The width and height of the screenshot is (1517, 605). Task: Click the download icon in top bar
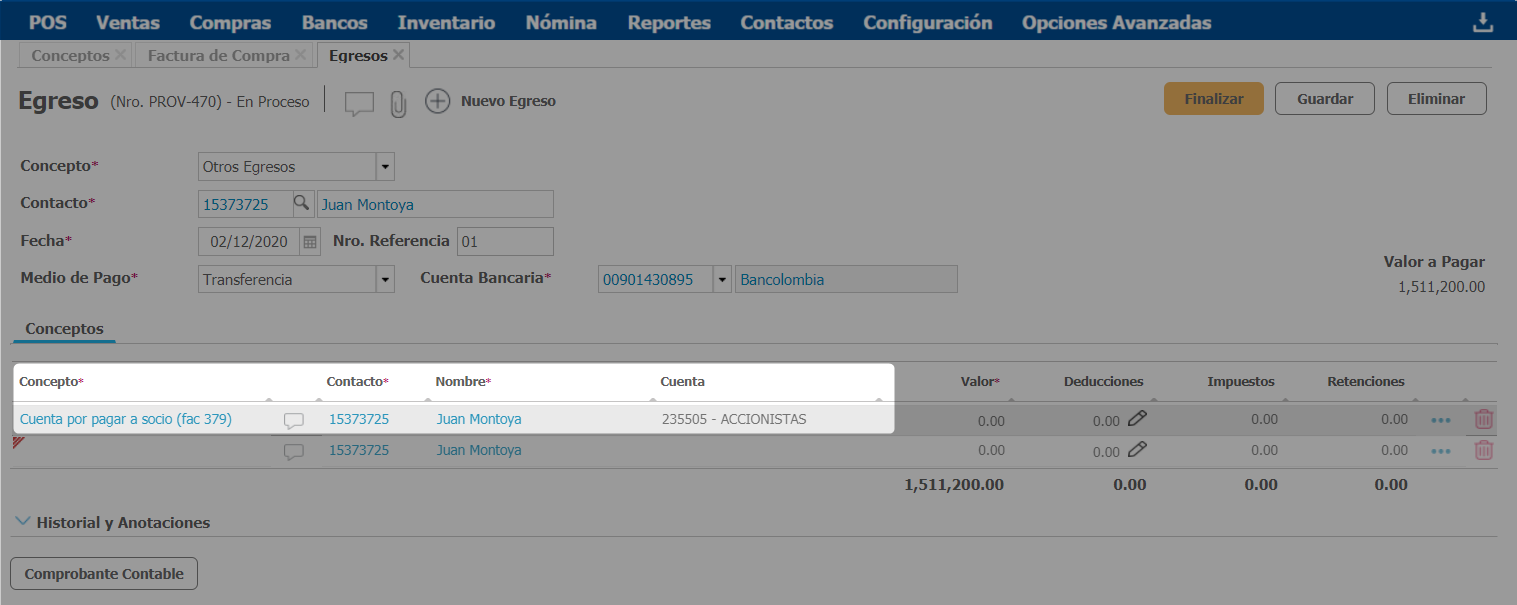[x=1482, y=23]
